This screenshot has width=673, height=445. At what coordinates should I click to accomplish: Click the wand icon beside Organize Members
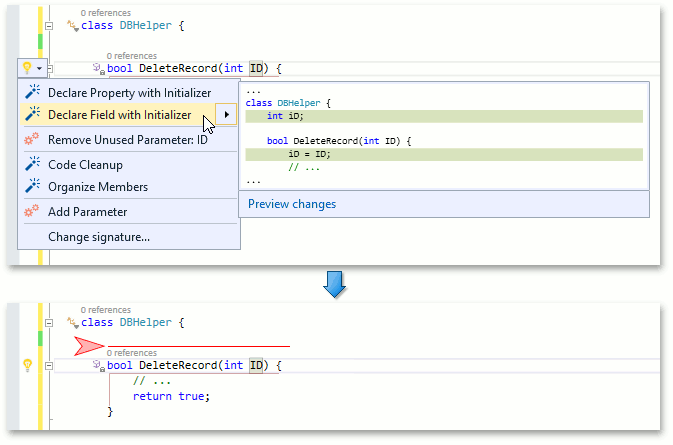(x=32, y=187)
